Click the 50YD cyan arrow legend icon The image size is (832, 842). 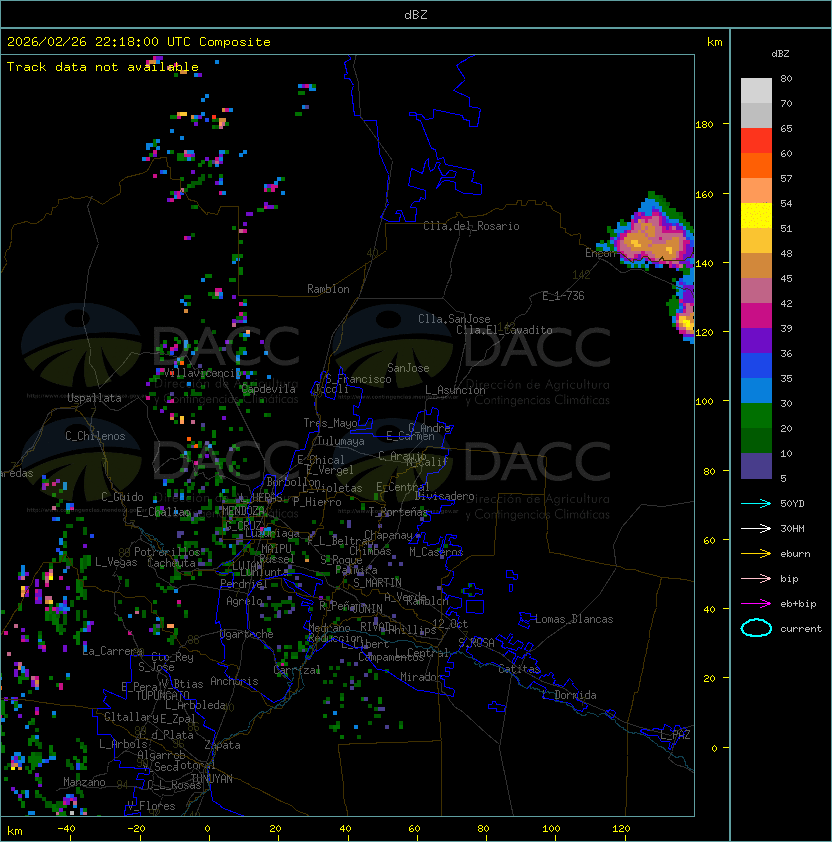coord(756,503)
